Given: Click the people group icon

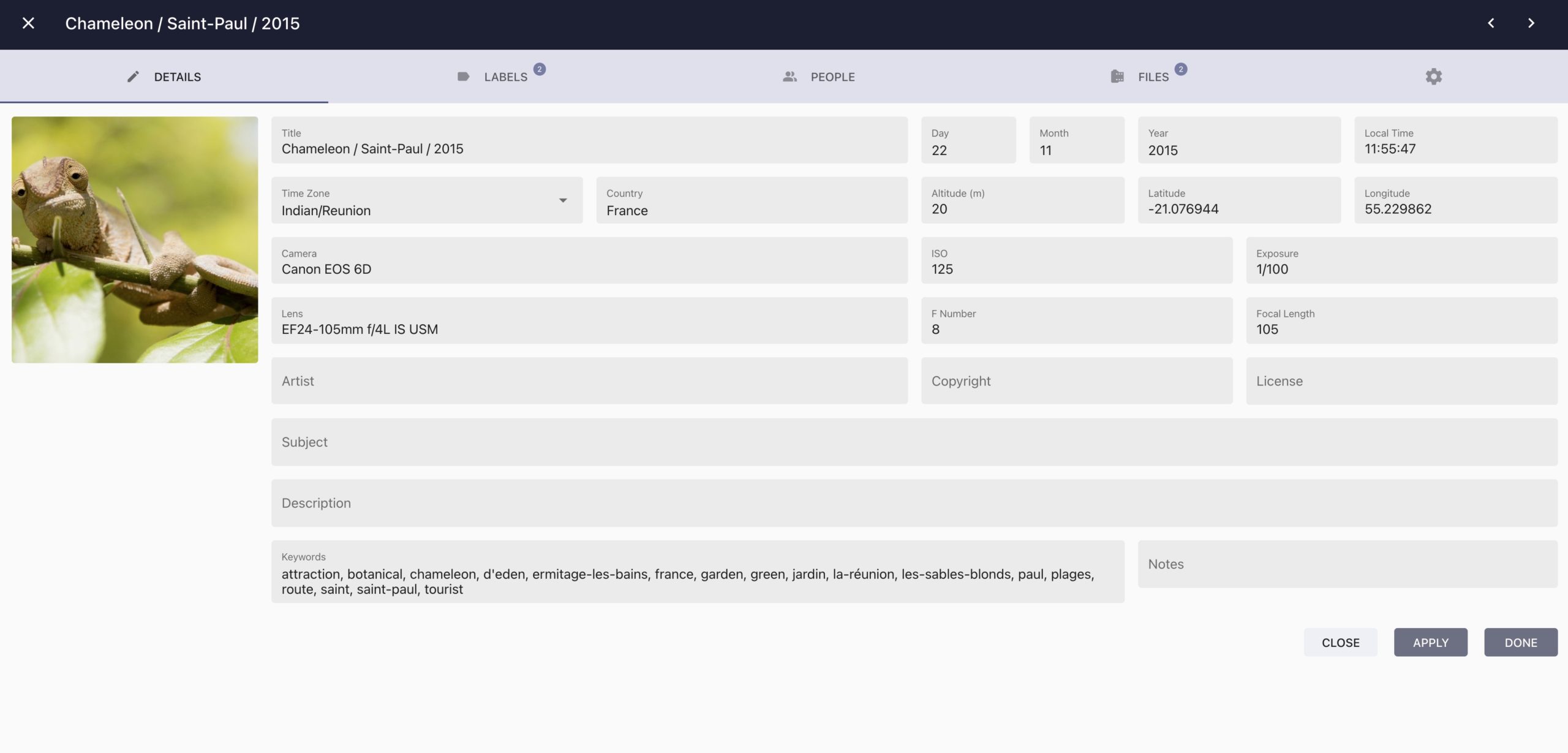Looking at the screenshot, I should pyautogui.click(x=790, y=77).
